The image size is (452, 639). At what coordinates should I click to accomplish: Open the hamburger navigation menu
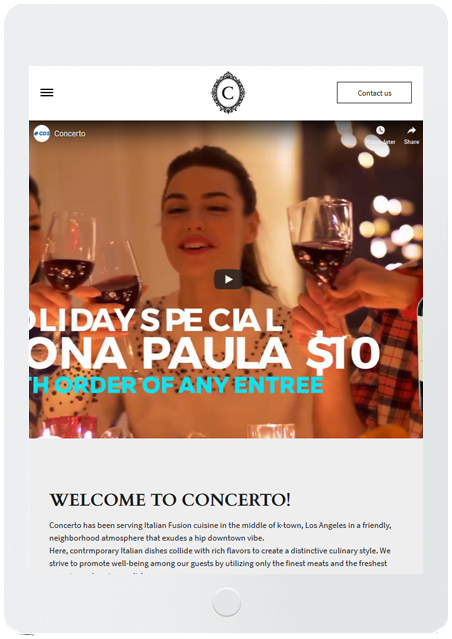[x=47, y=93]
